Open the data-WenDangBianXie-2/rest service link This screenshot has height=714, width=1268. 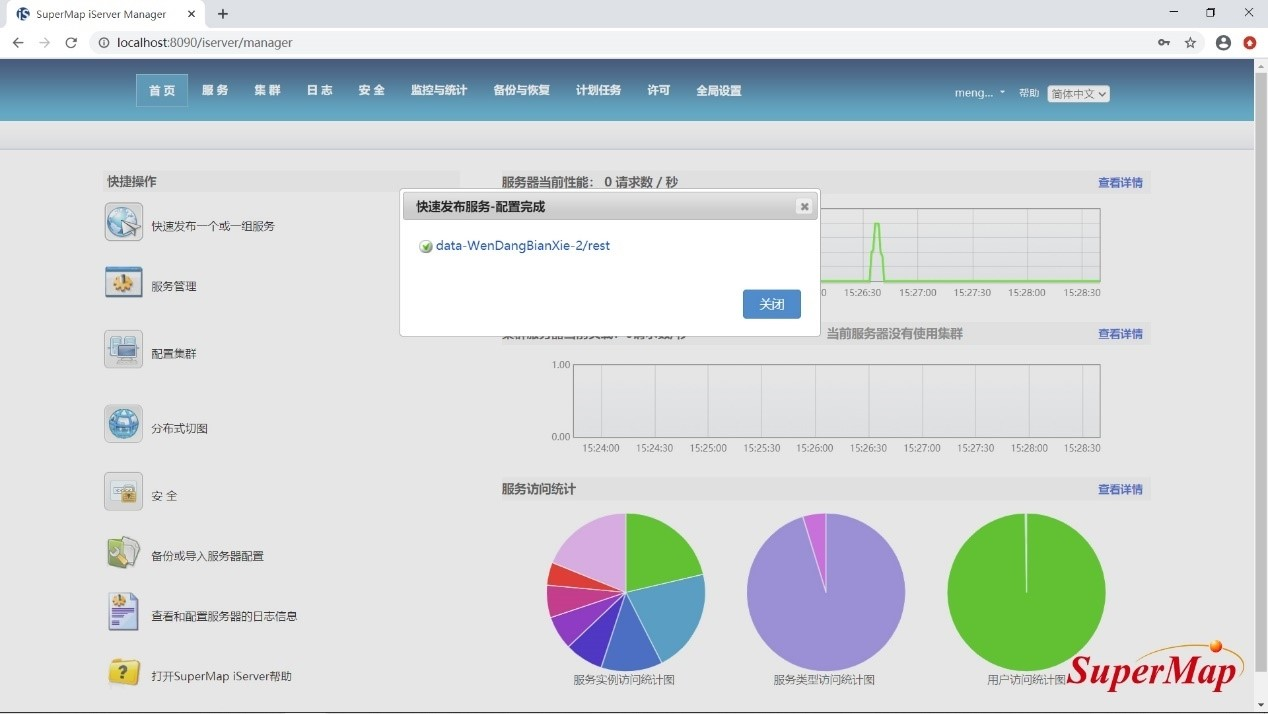pyautogui.click(x=522, y=246)
